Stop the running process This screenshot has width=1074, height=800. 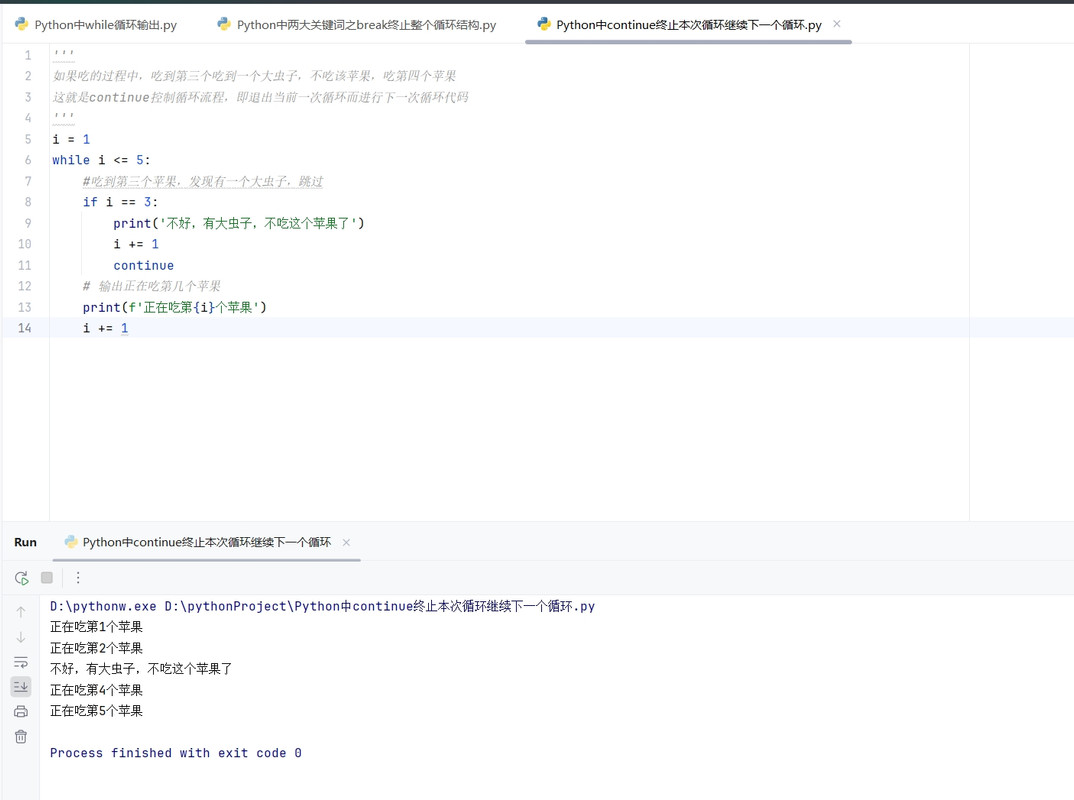point(47,577)
